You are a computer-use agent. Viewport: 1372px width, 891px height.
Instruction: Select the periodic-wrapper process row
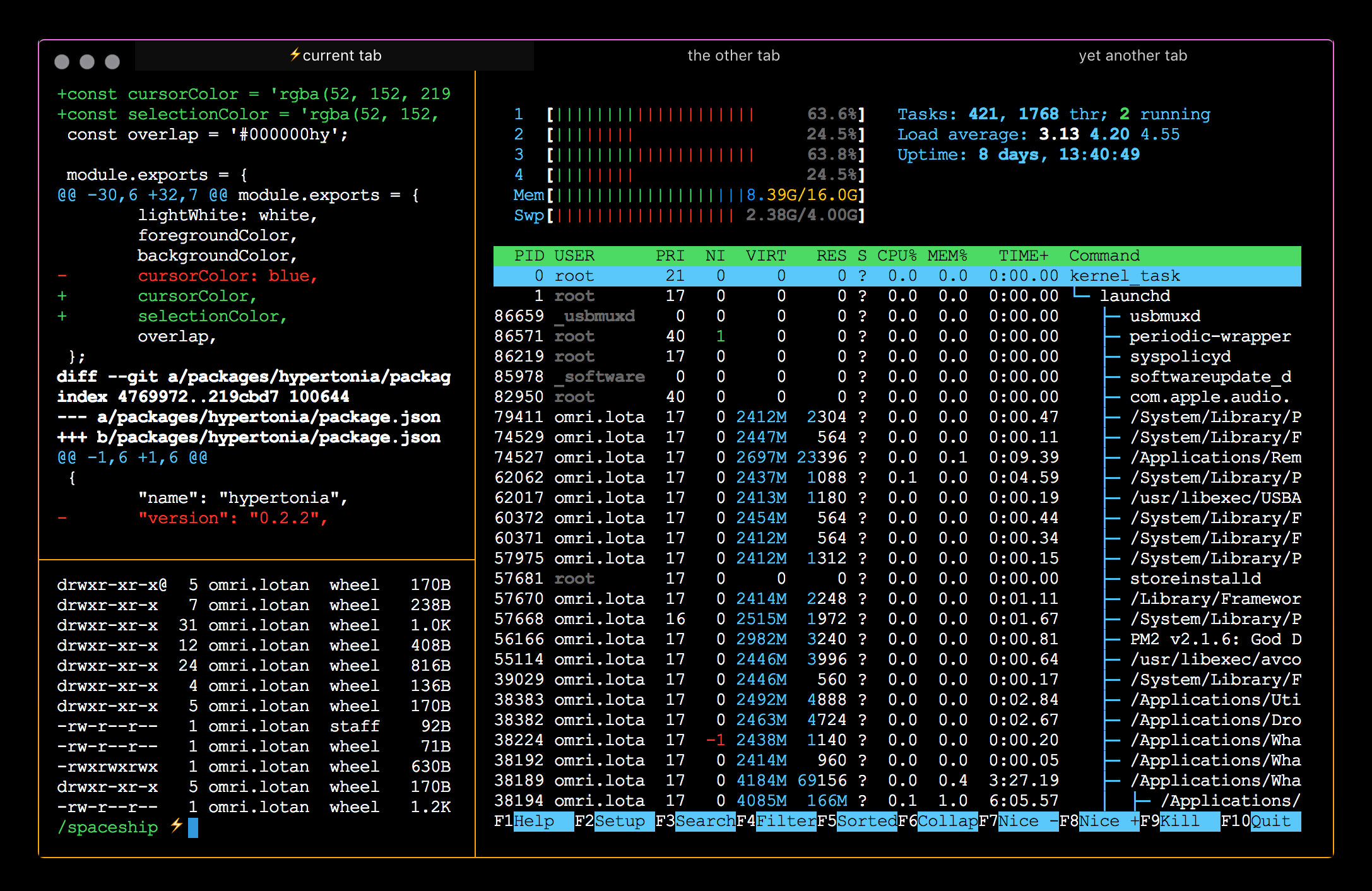(897, 336)
